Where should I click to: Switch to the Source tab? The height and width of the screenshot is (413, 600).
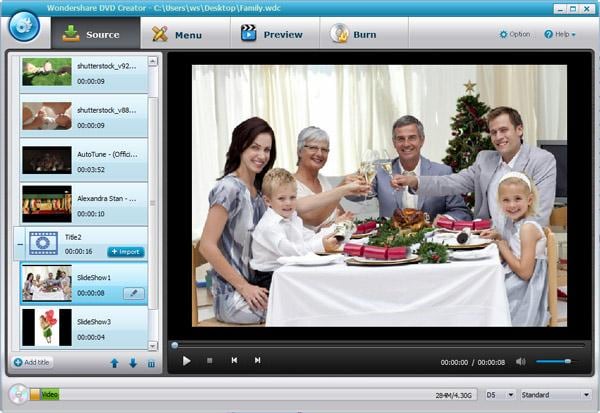[x=96, y=33]
